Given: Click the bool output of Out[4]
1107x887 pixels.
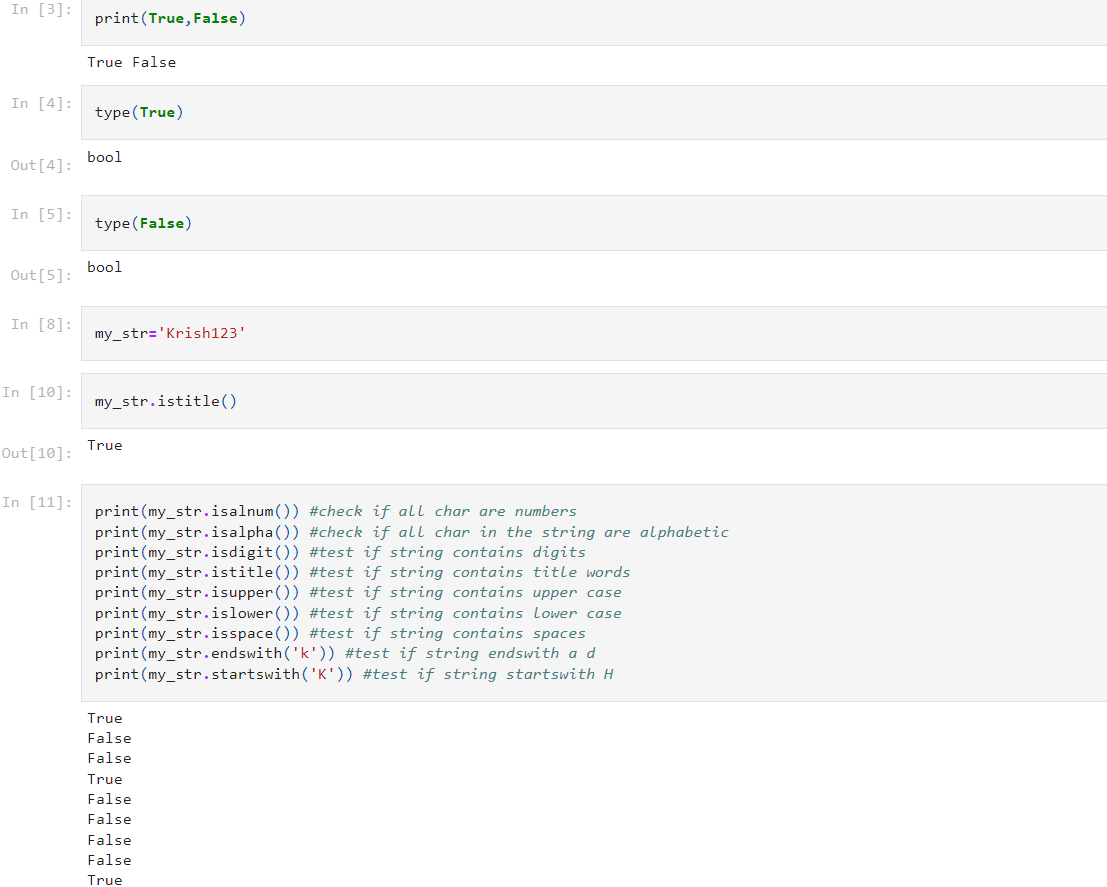Looking at the screenshot, I should tap(104, 157).
